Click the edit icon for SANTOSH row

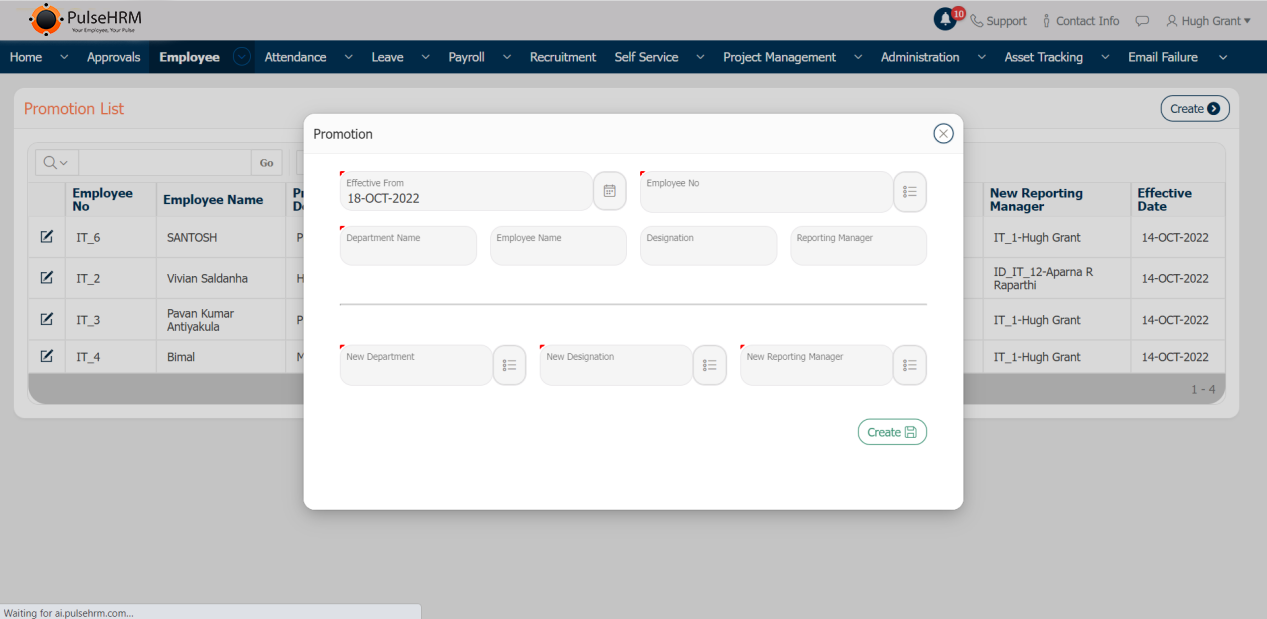[46, 237]
